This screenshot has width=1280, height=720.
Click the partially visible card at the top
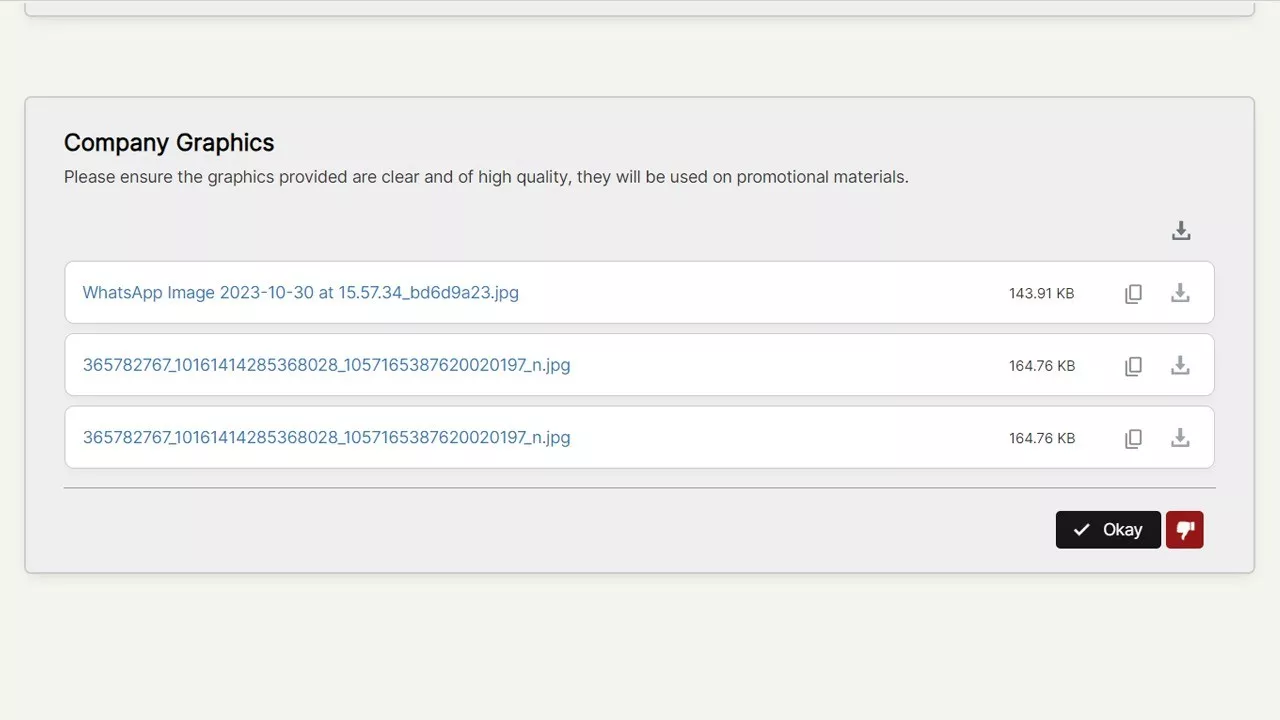tap(640, 7)
